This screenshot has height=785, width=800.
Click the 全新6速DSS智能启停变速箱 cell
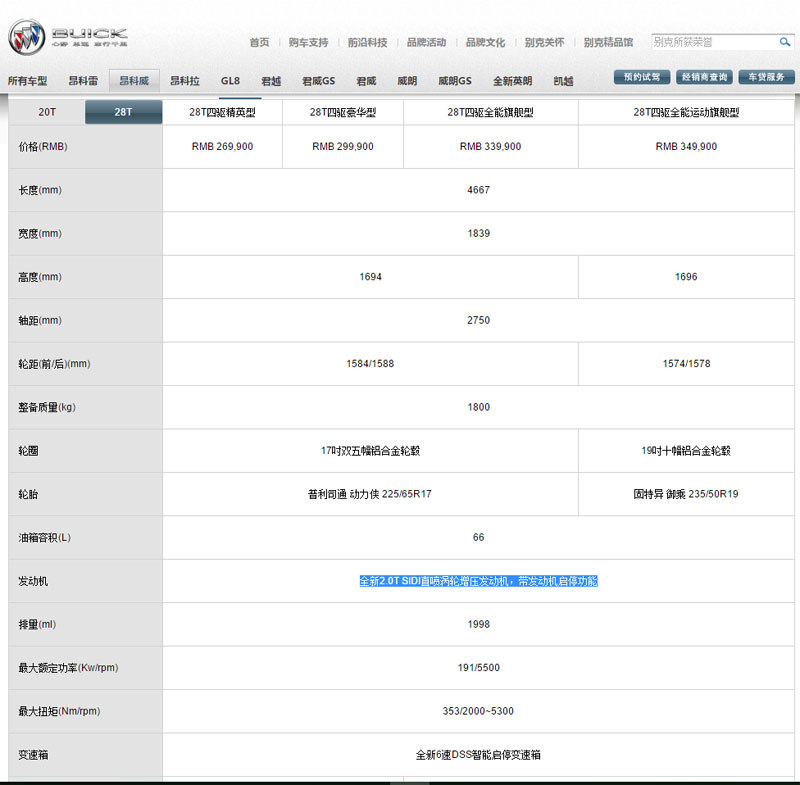tap(479, 755)
